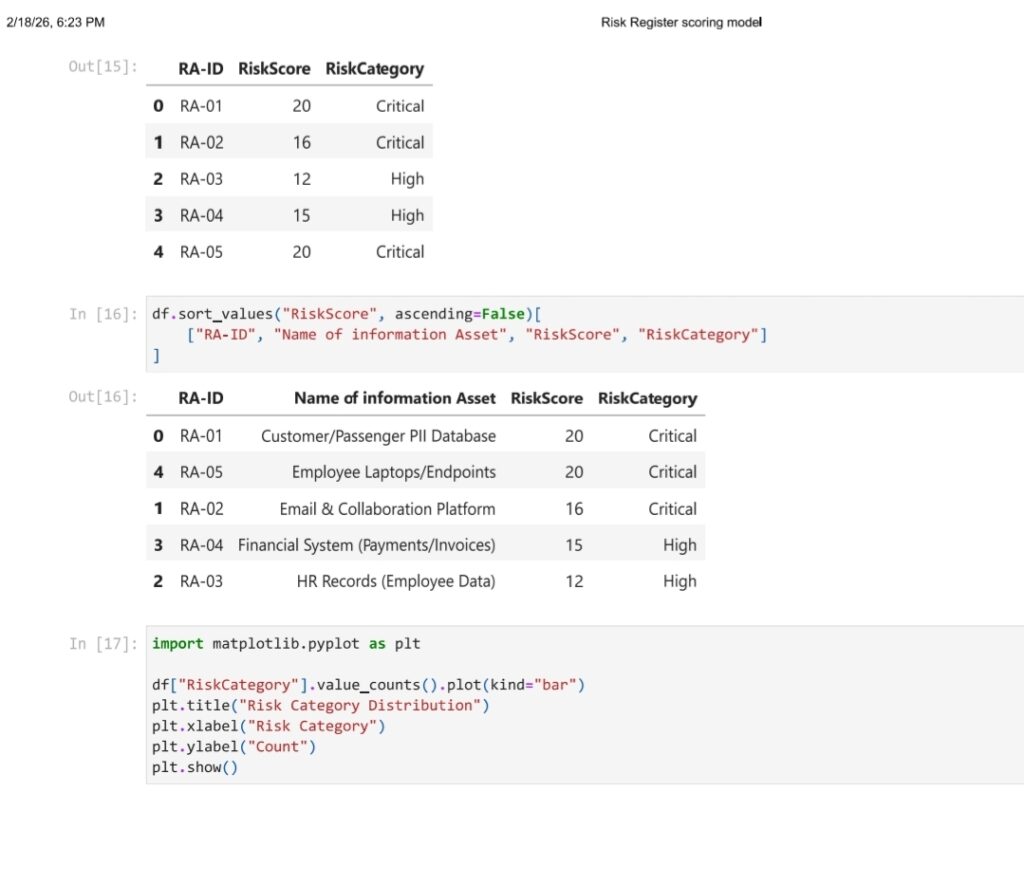Click the In [17] prompt label
1024x884 pixels.
tap(103, 644)
